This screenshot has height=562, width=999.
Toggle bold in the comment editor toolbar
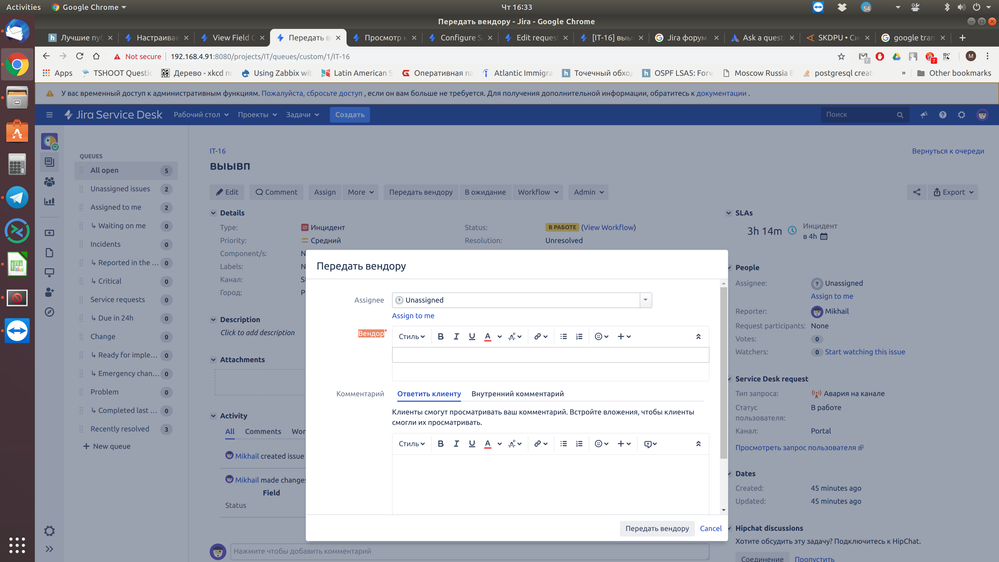pyautogui.click(x=440, y=443)
